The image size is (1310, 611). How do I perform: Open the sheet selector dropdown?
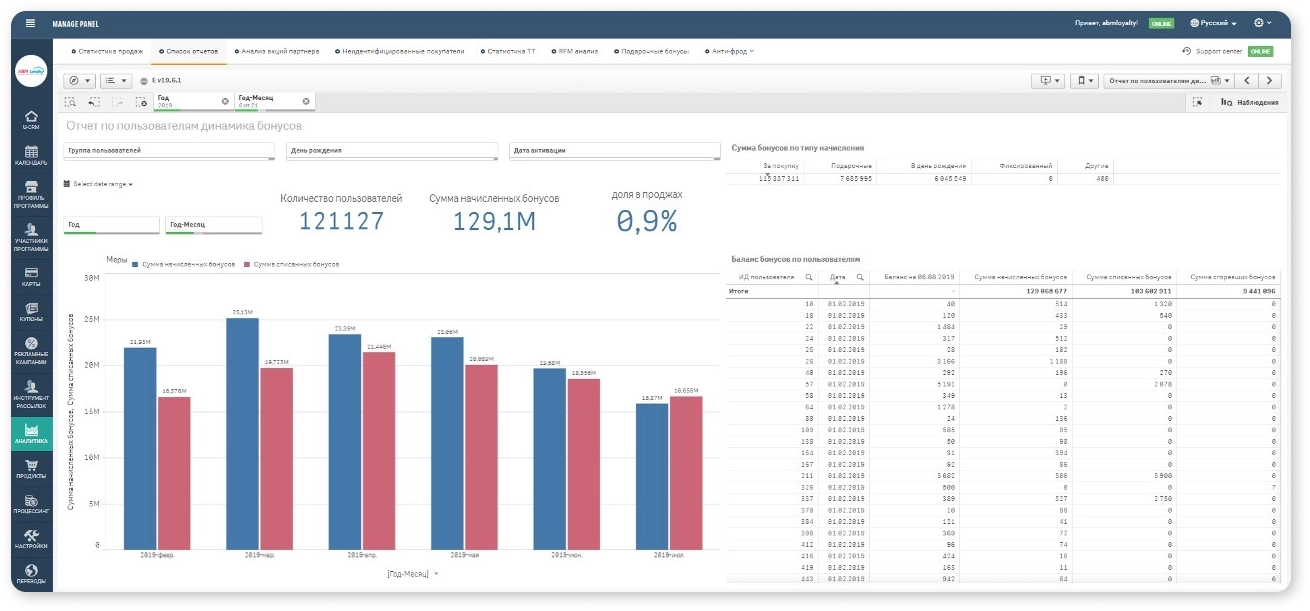pos(1168,80)
